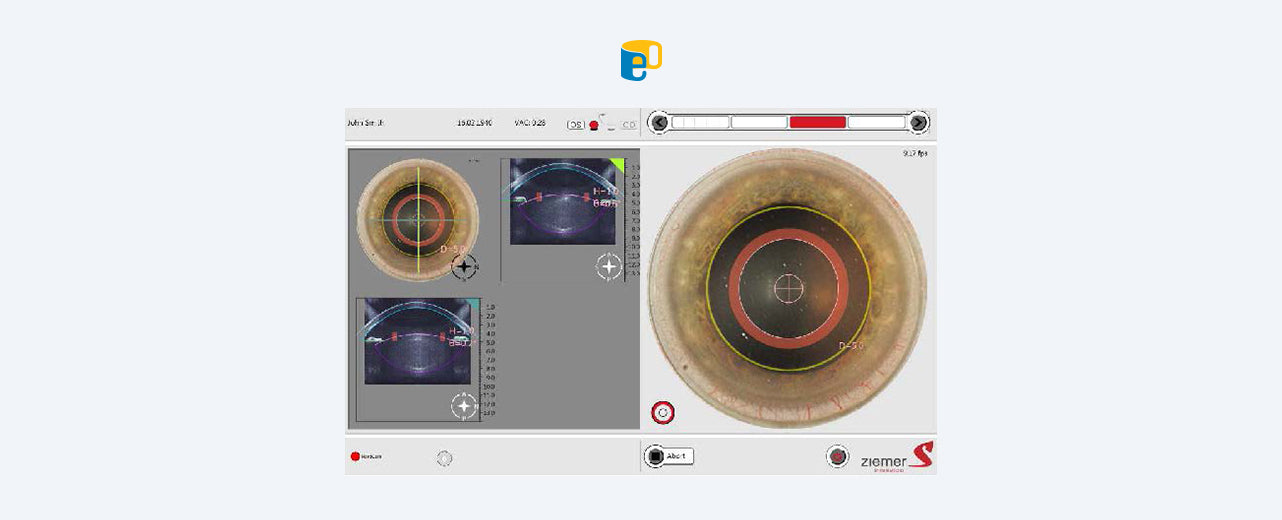This screenshot has height=520, width=1282.
Task: Click the round red icon near Ziemer logo
Action: [837, 457]
